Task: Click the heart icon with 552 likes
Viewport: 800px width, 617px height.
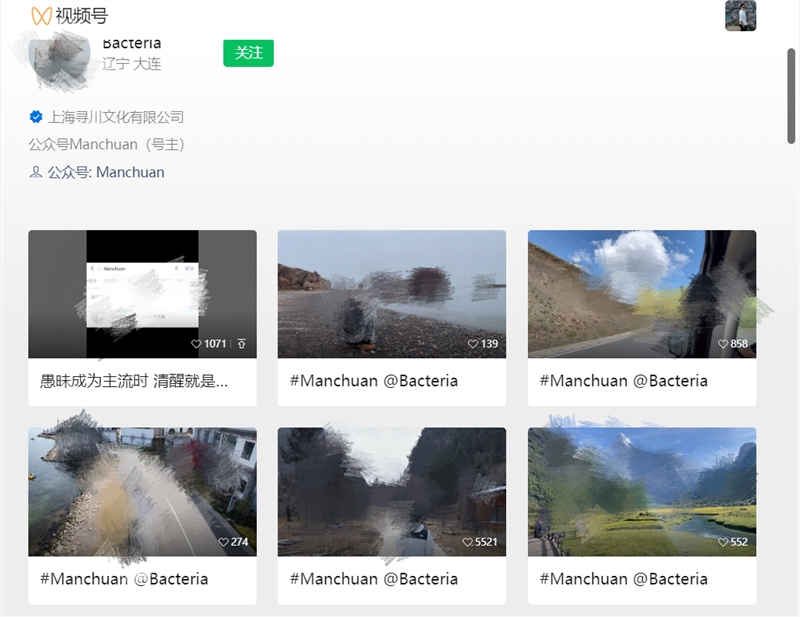Action: 723,542
